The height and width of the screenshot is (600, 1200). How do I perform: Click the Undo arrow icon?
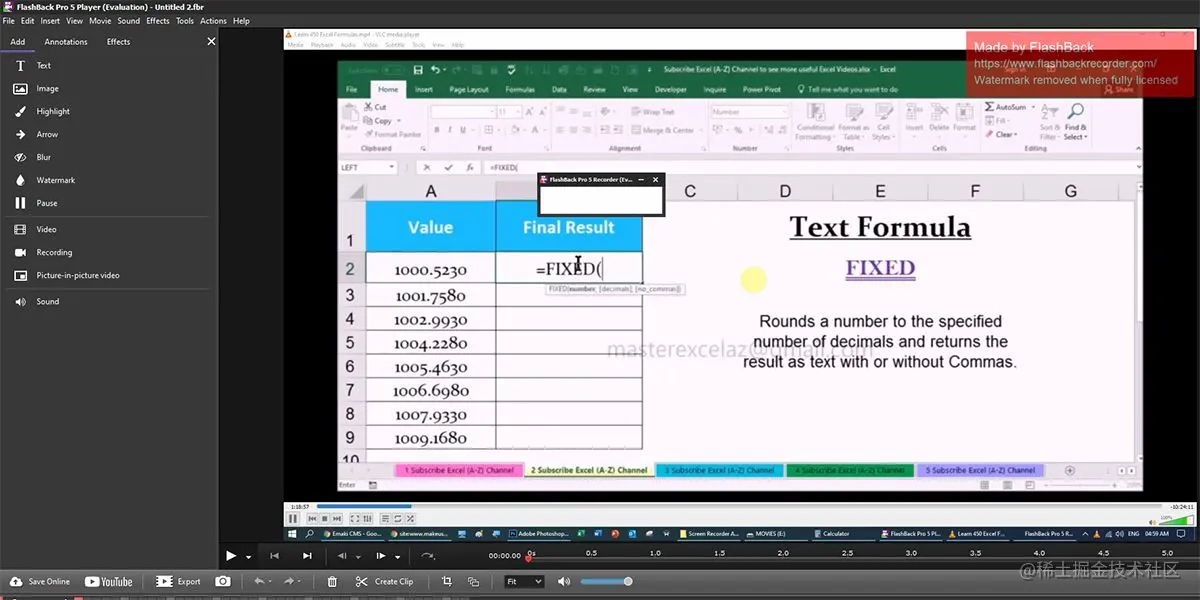(x=259, y=581)
